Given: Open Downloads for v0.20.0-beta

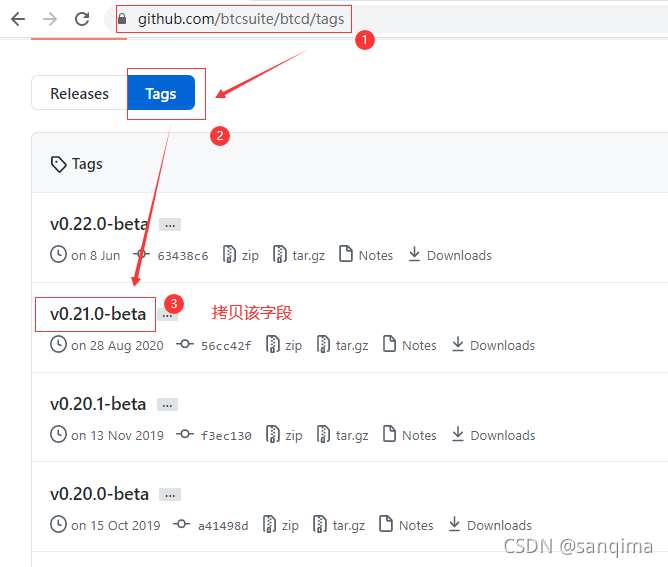Looking at the screenshot, I should pos(490,525).
